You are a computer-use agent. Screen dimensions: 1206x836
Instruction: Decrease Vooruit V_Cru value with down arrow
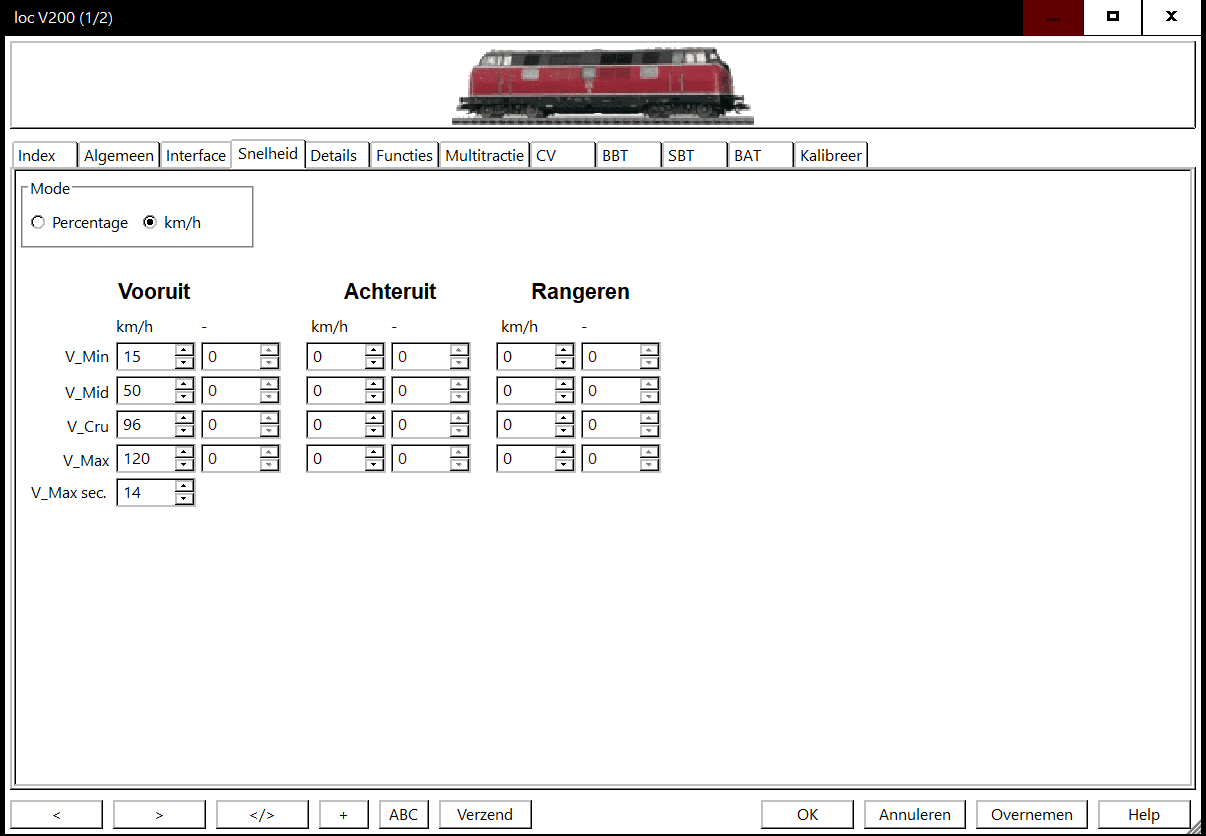tap(184, 431)
